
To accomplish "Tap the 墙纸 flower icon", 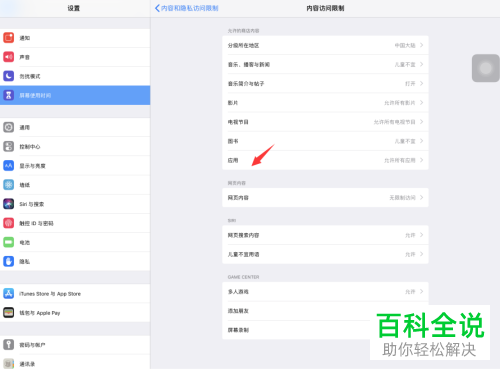I will pyautogui.click(x=9, y=185).
